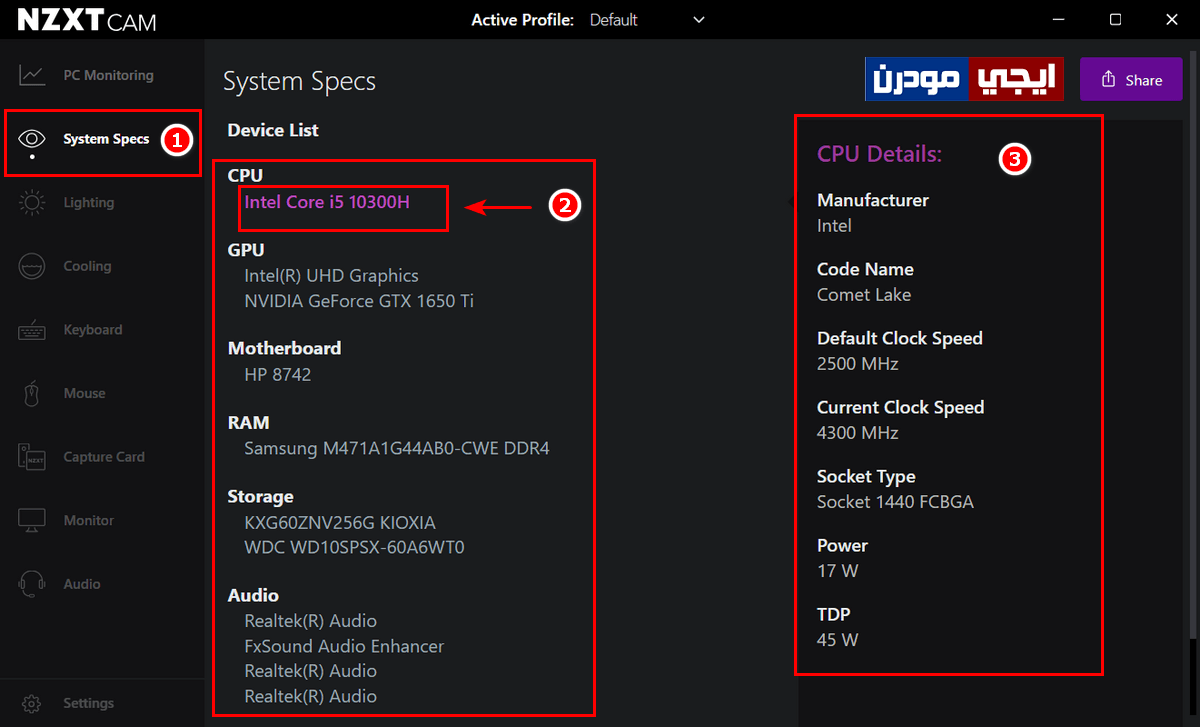The height and width of the screenshot is (727, 1200).
Task: Click the 2500 MHz default clock value
Action: (858, 364)
